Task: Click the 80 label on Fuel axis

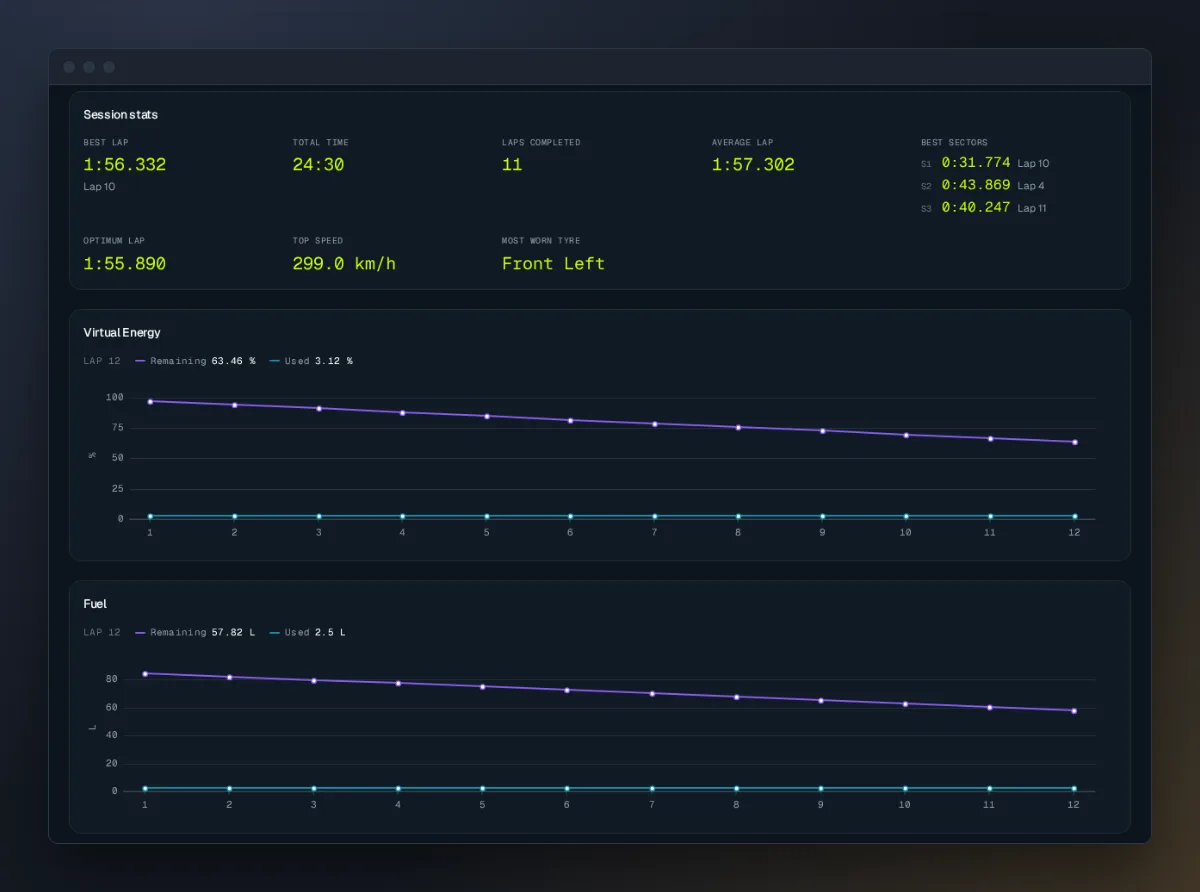Action: (112, 679)
